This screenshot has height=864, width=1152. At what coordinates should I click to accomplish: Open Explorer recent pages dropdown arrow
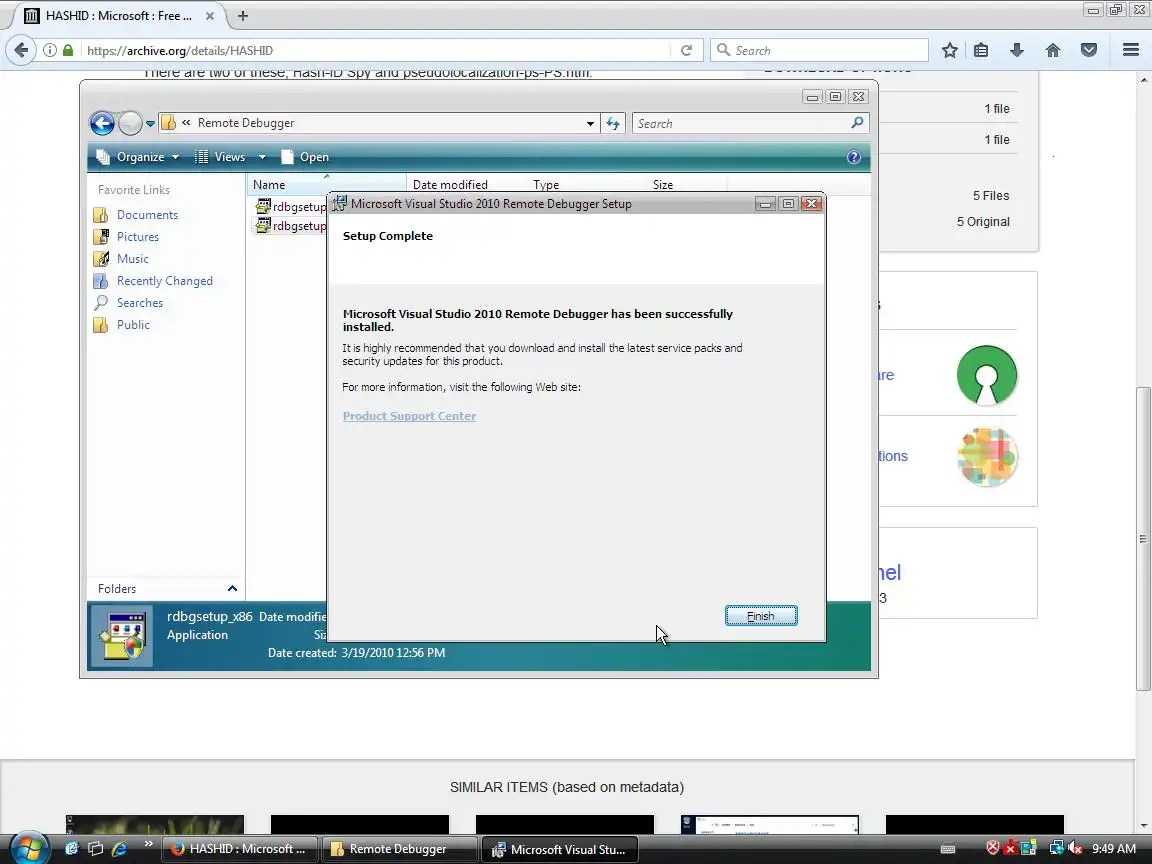[x=150, y=123]
